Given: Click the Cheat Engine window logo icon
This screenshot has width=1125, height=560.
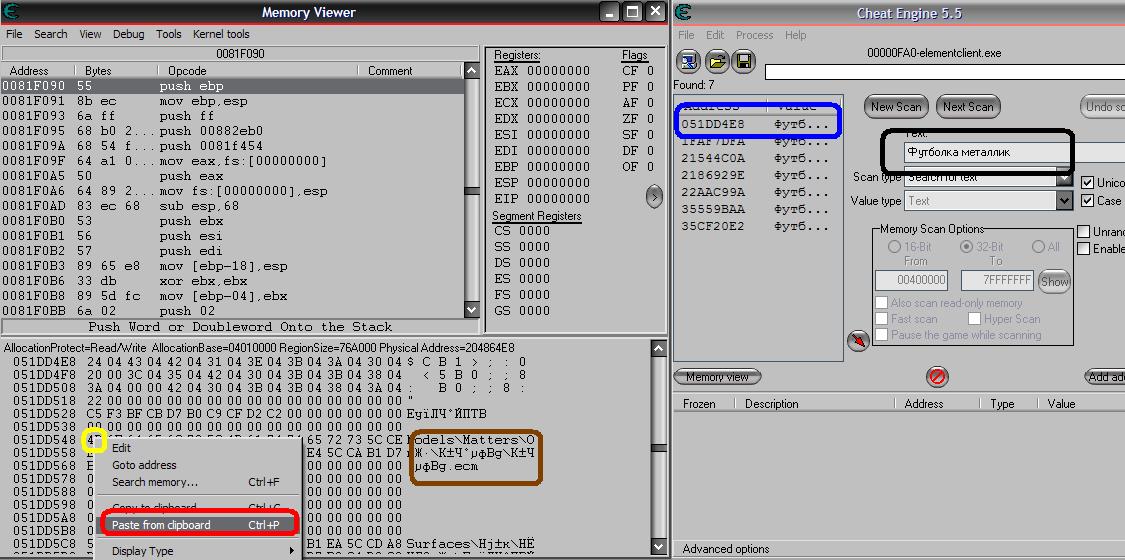Looking at the screenshot, I should (684, 12).
